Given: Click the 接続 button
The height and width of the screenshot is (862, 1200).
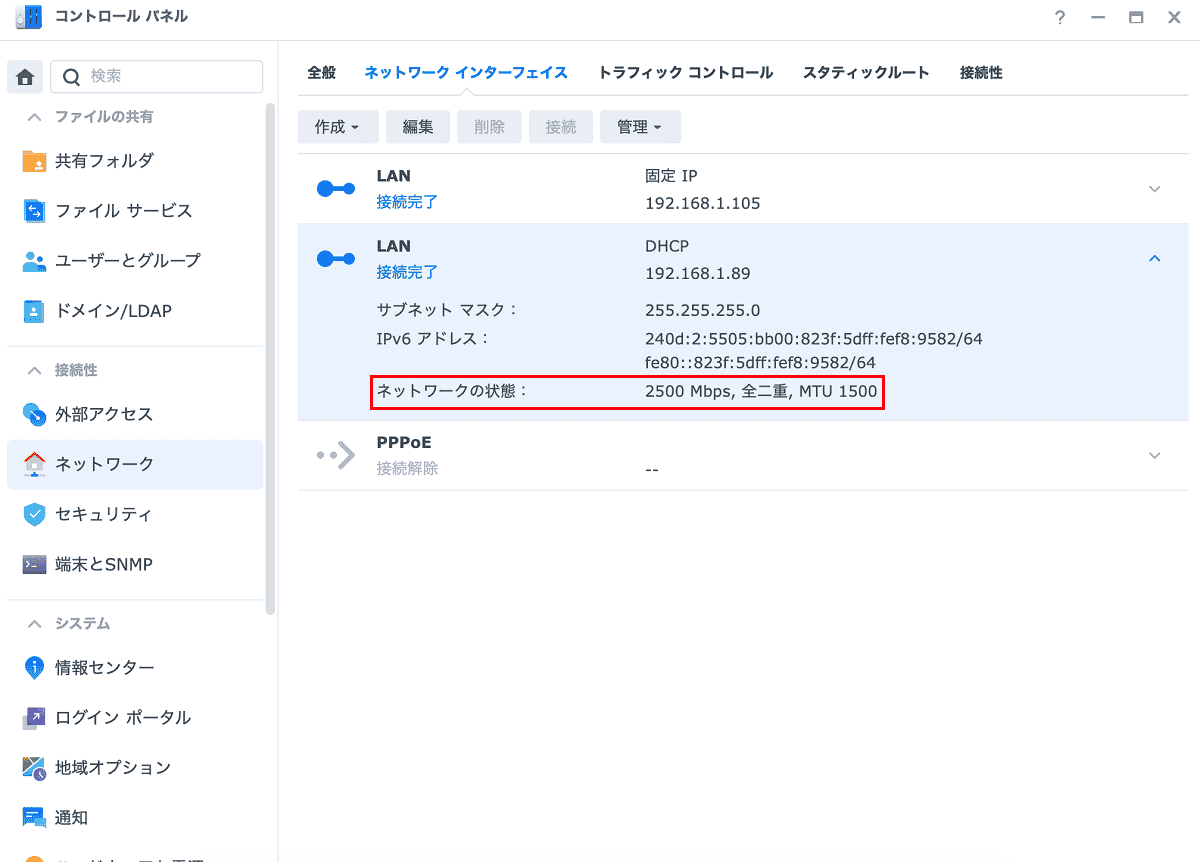Looking at the screenshot, I should (561, 127).
